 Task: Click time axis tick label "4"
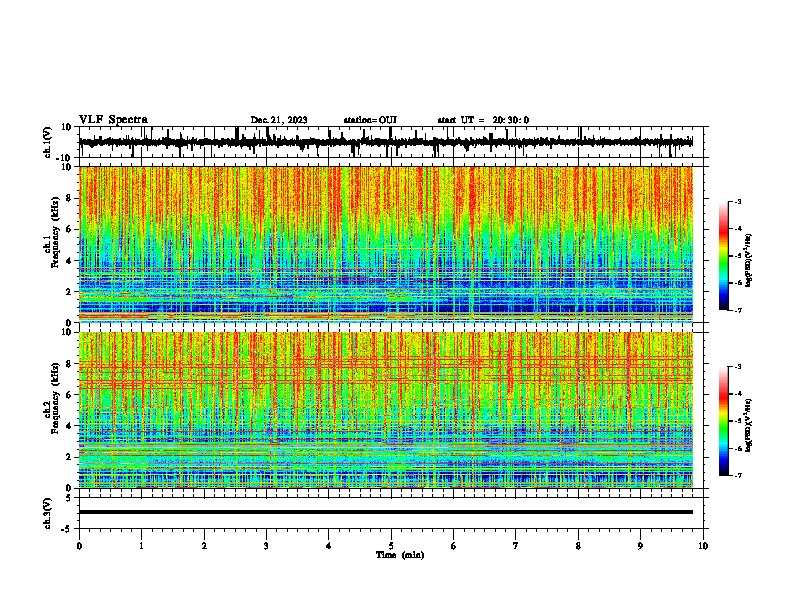pyautogui.click(x=329, y=546)
